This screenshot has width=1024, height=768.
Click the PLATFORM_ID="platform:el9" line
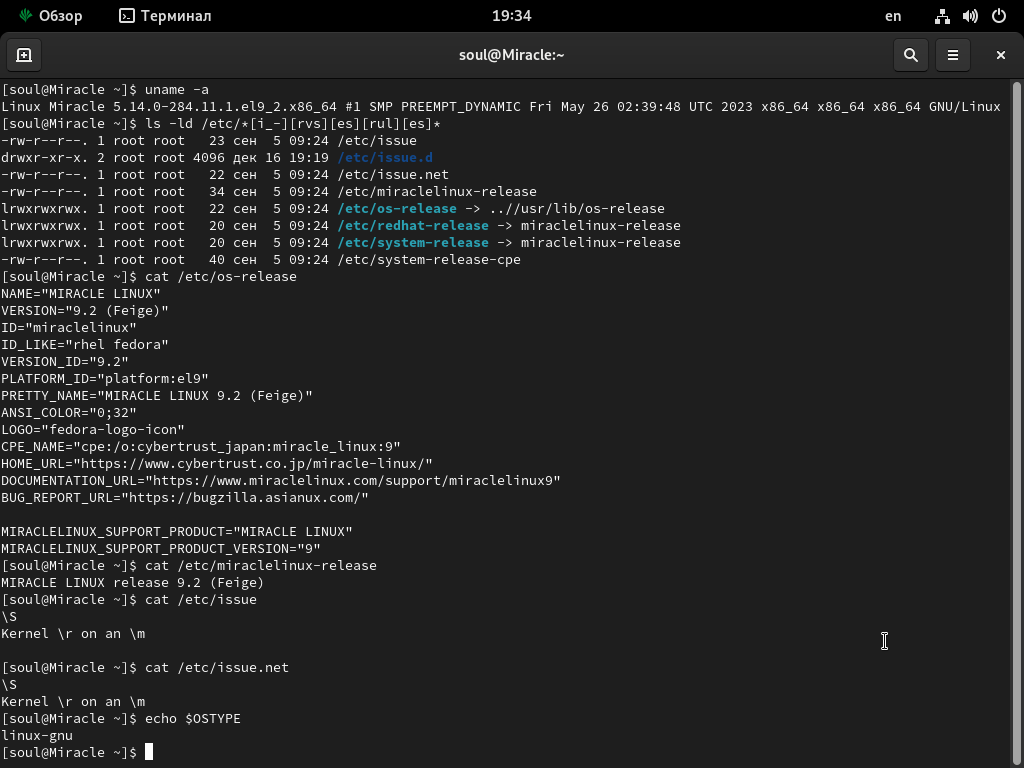pos(104,378)
